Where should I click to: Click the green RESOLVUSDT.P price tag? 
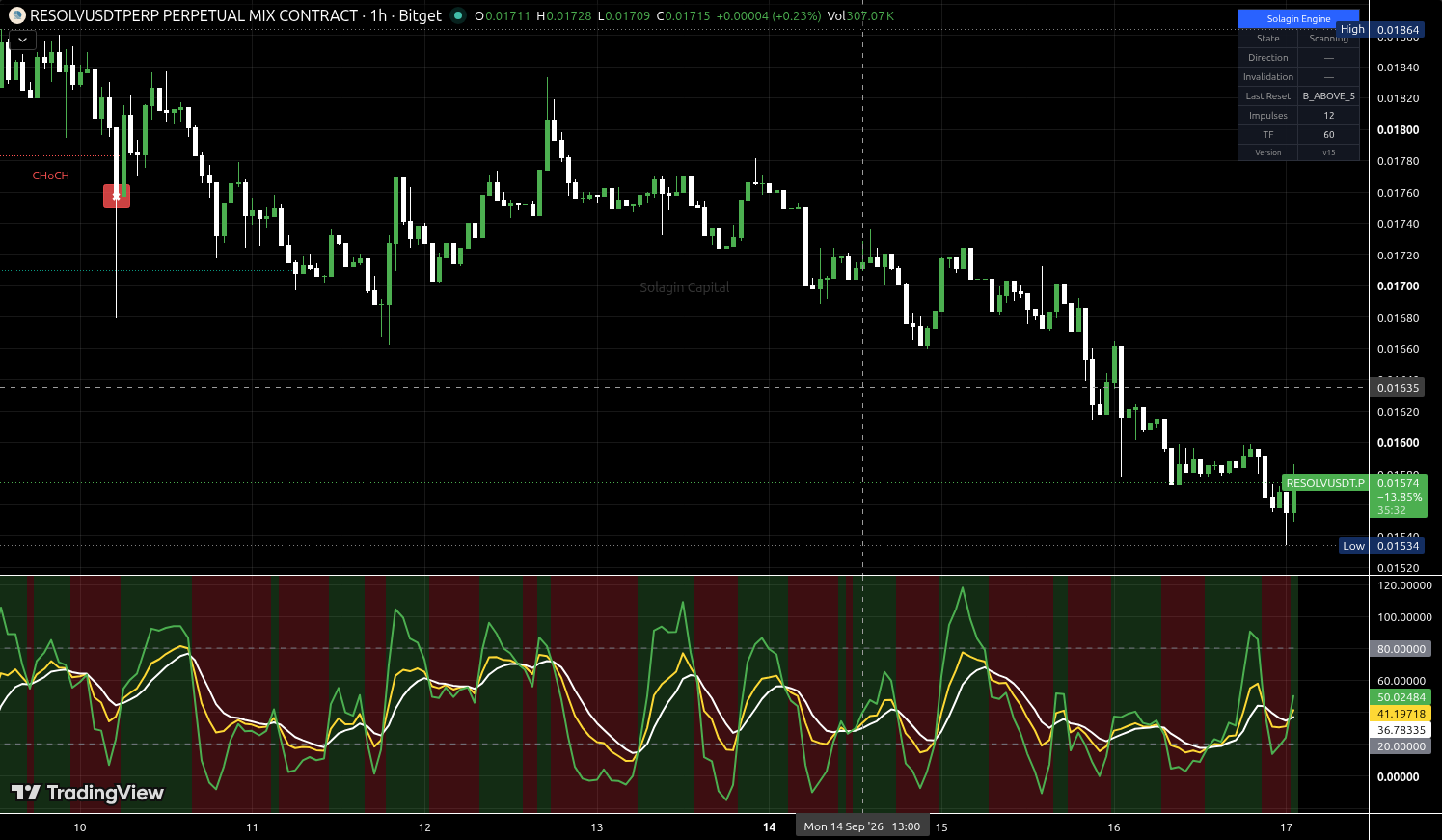point(1325,483)
